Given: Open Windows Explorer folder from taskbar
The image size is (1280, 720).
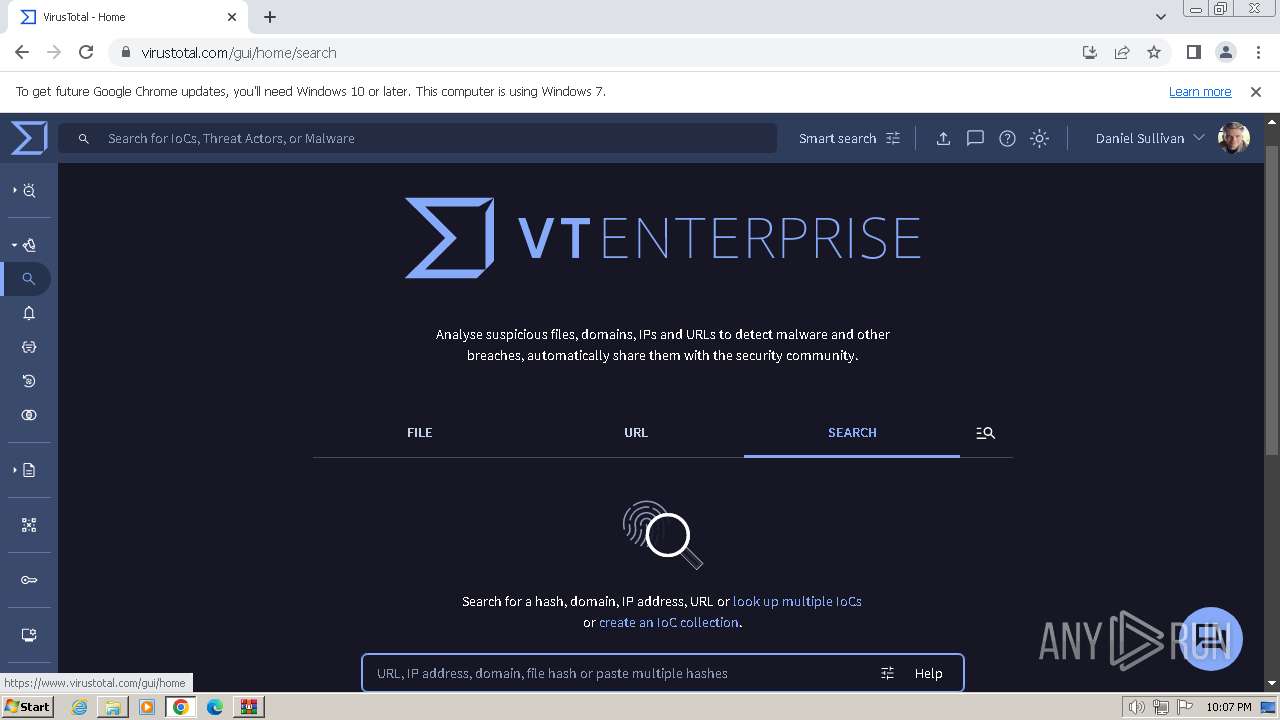Looking at the screenshot, I should (x=113, y=707).
